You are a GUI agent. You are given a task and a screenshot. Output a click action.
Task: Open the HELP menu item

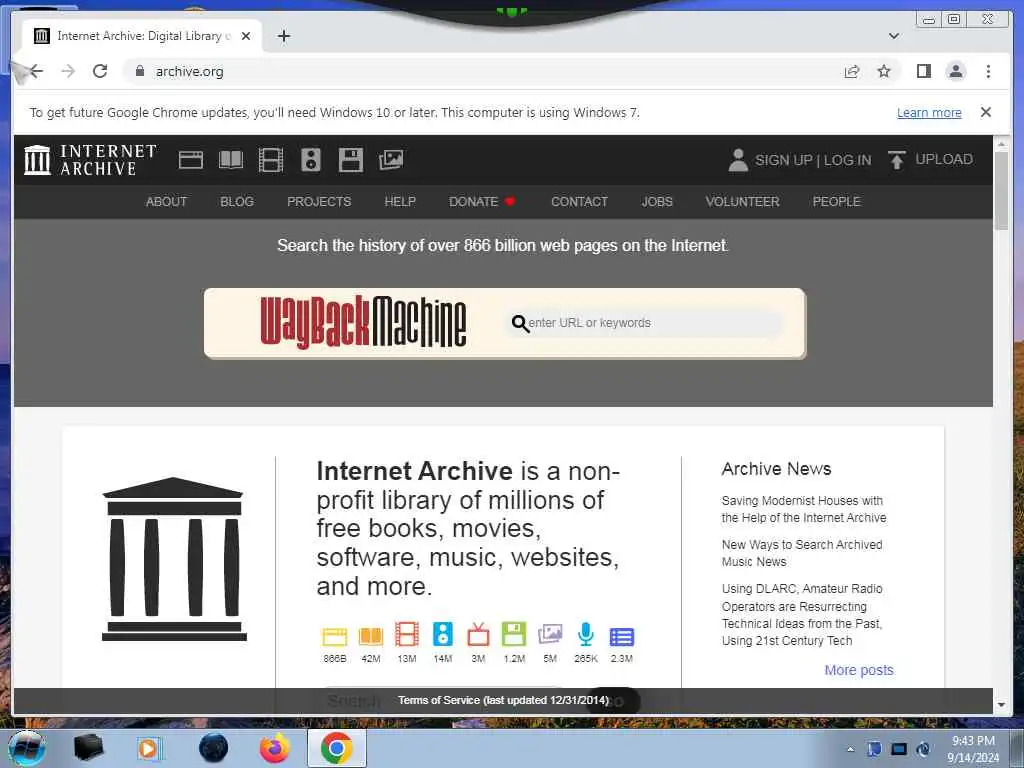(x=400, y=201)
